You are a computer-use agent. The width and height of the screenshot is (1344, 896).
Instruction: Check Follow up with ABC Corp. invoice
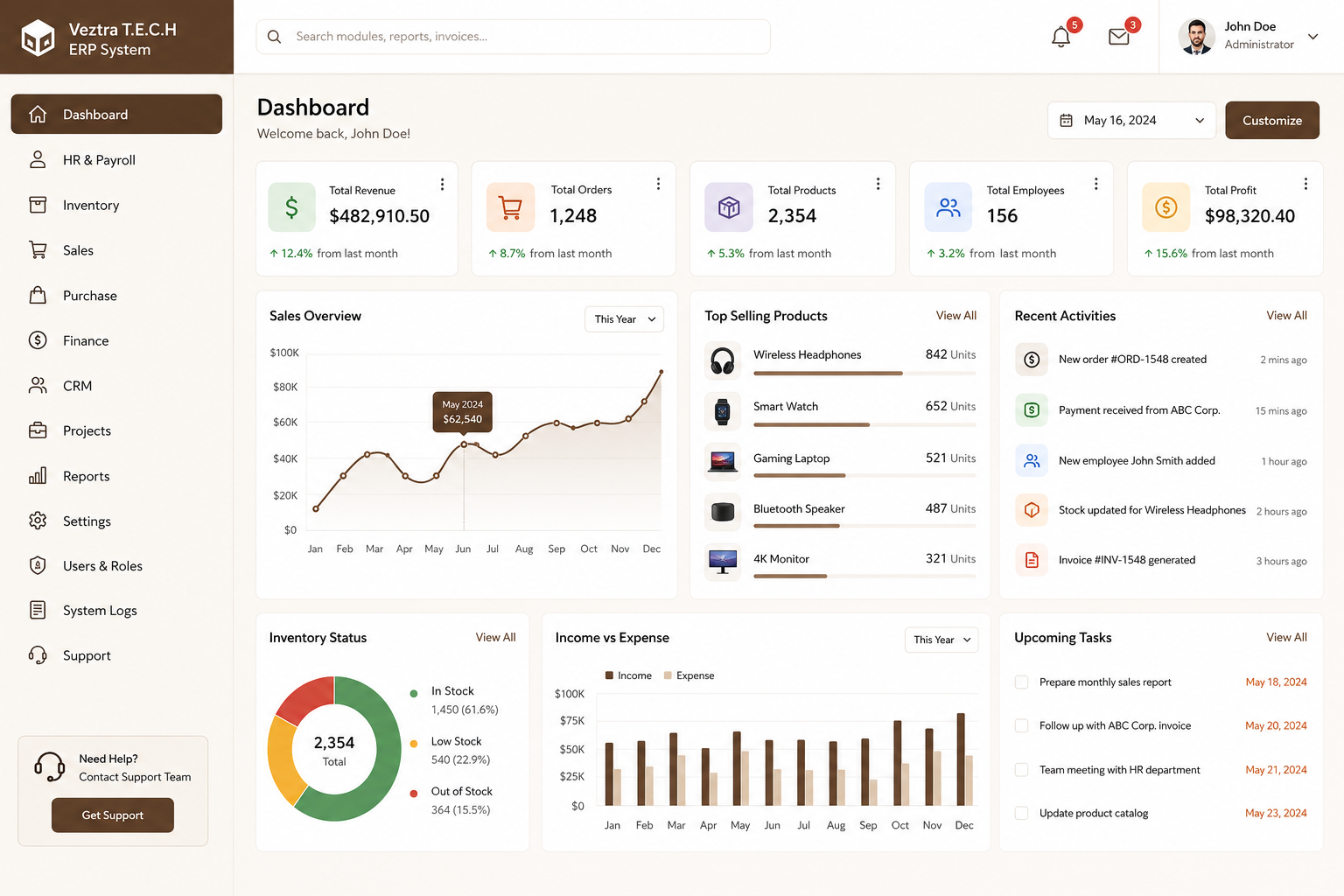[x=1021, y=725]
